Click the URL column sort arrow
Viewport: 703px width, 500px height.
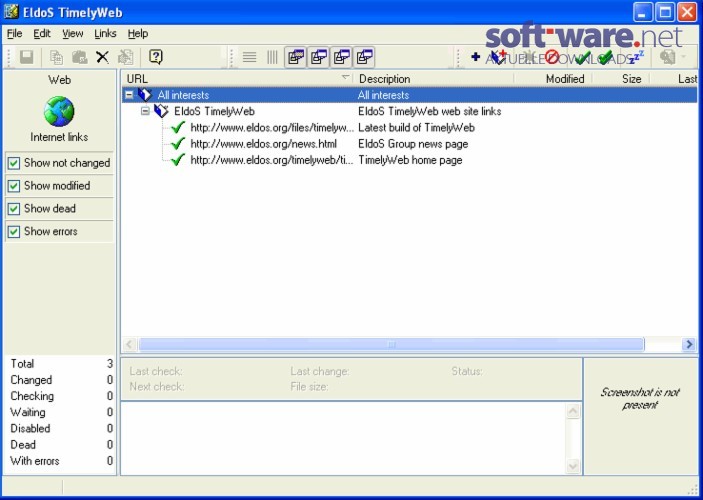coord(345,78)
